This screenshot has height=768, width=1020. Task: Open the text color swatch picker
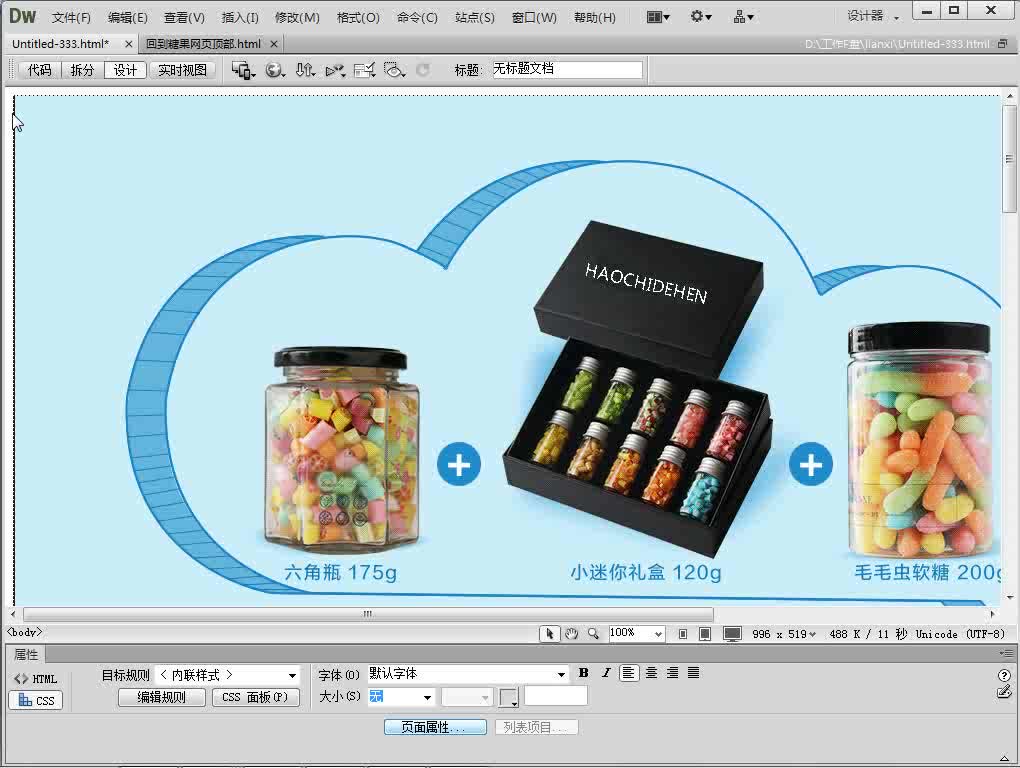click(509, 698)
